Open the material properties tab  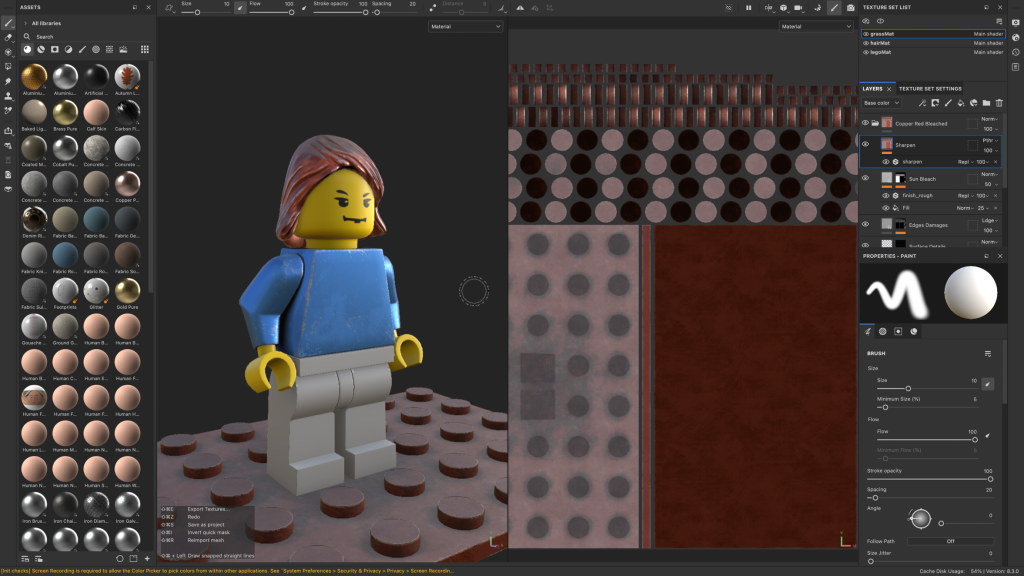click(914, 332)
